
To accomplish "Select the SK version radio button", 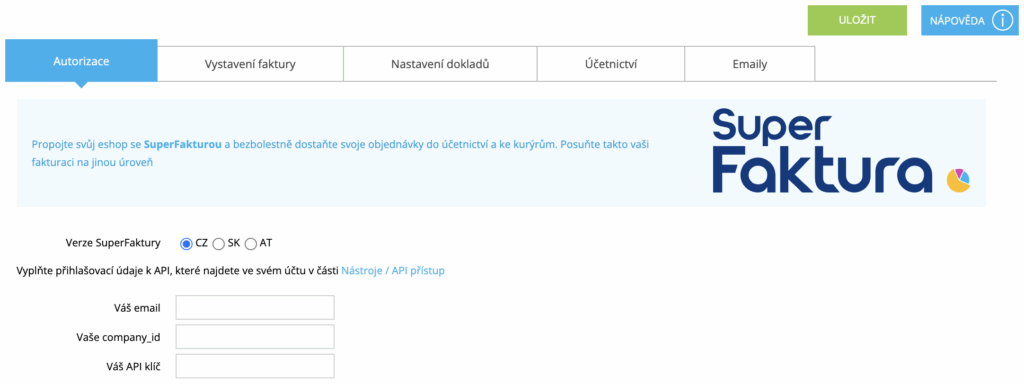I will [219, 244].
